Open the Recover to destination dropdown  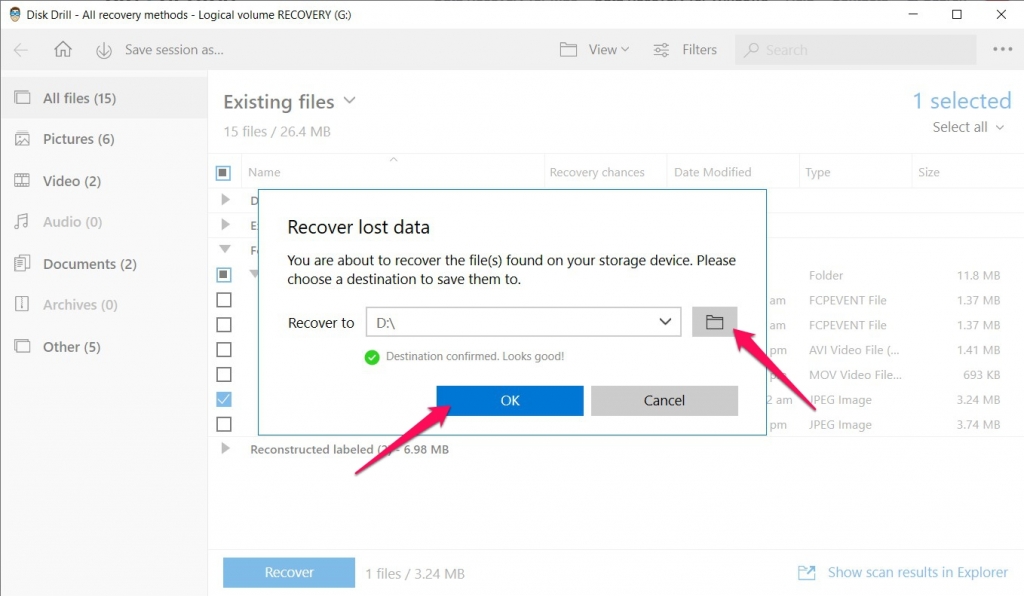[x=664, y=321]
